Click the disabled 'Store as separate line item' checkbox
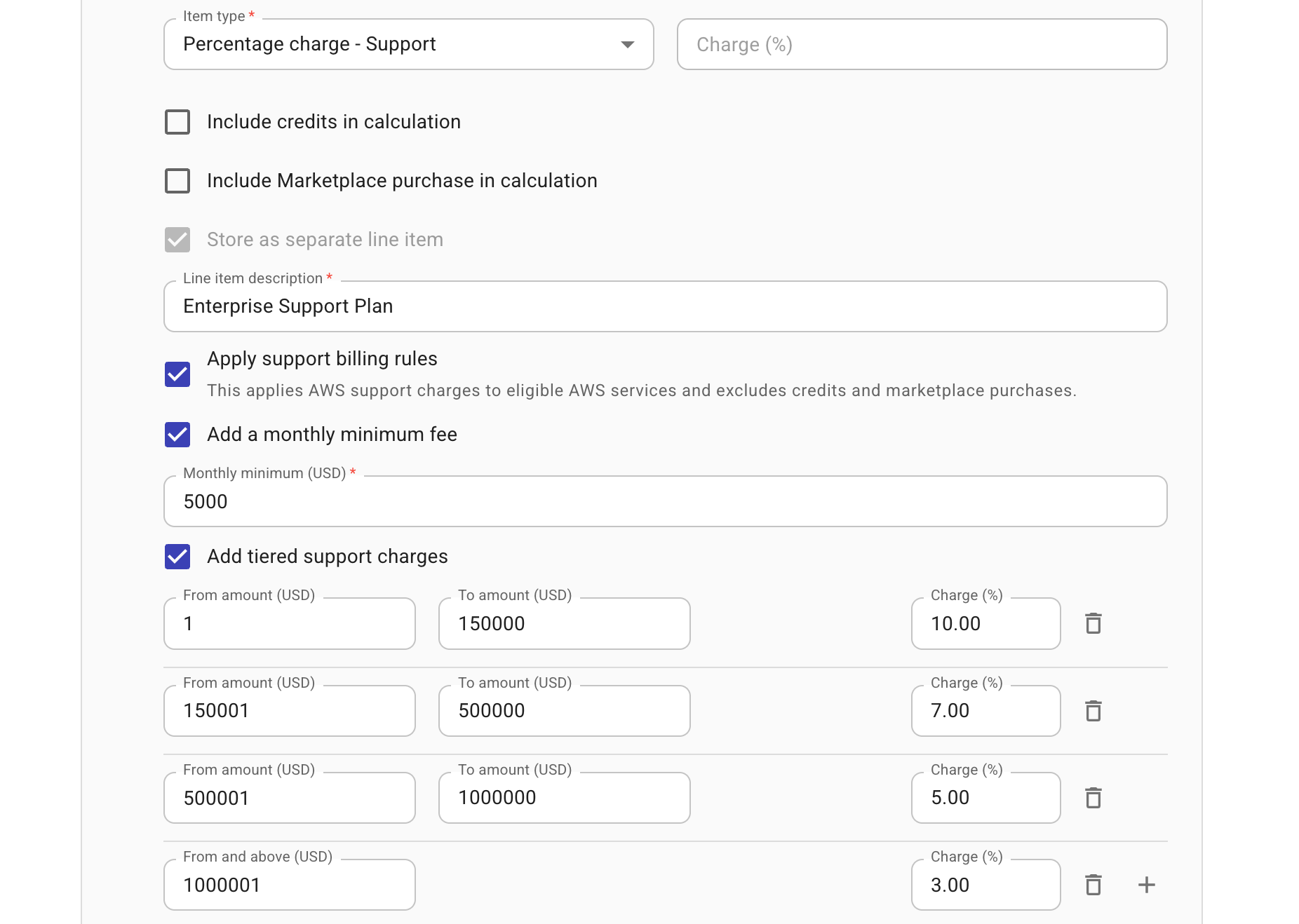Screen dimensions: 1299x924 177,240
